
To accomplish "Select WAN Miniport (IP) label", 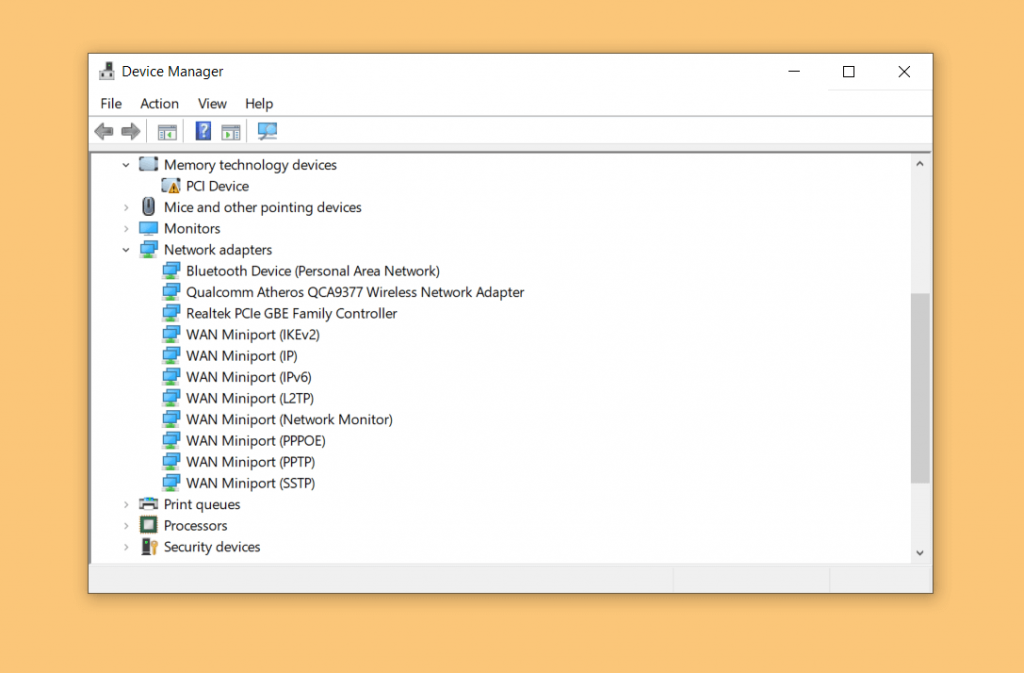I will point(242,356).
